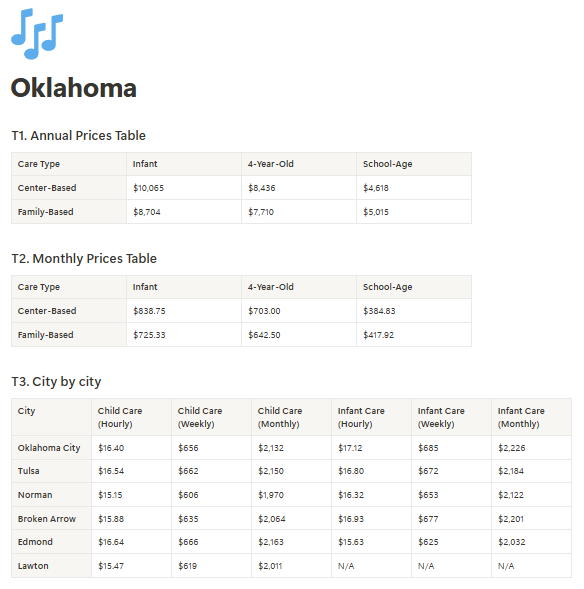Screen dimensions: 584x589
Task: Select the City column header cell
Action: (x=51, y=417)
